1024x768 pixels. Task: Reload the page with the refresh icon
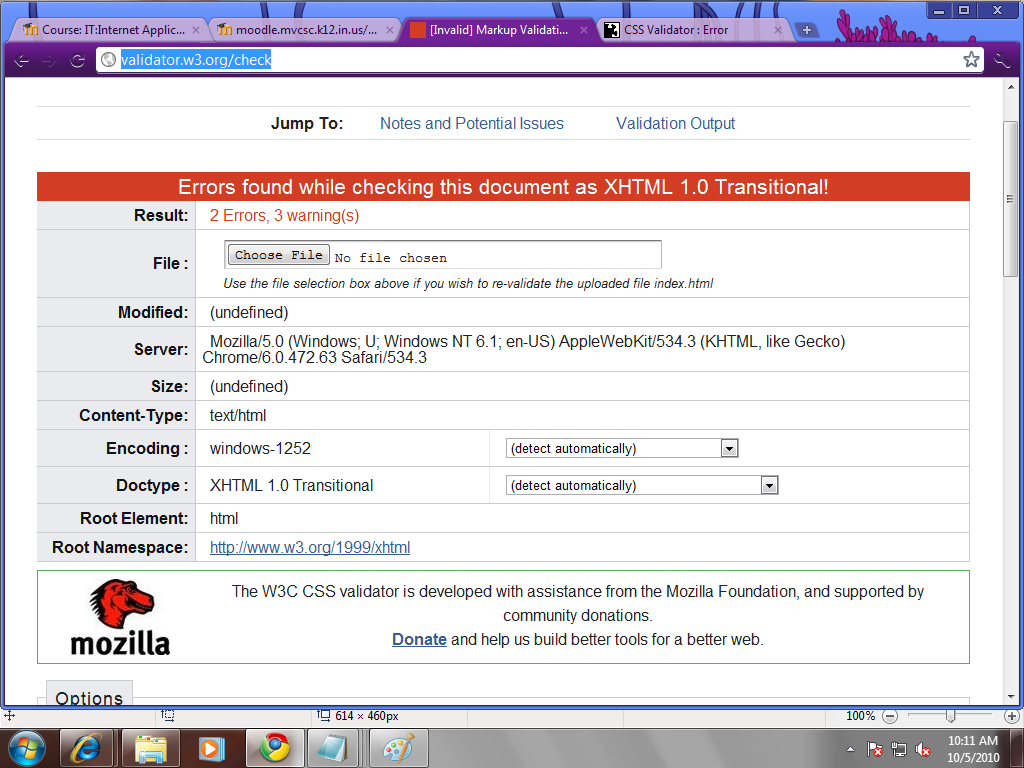point(78,60)
